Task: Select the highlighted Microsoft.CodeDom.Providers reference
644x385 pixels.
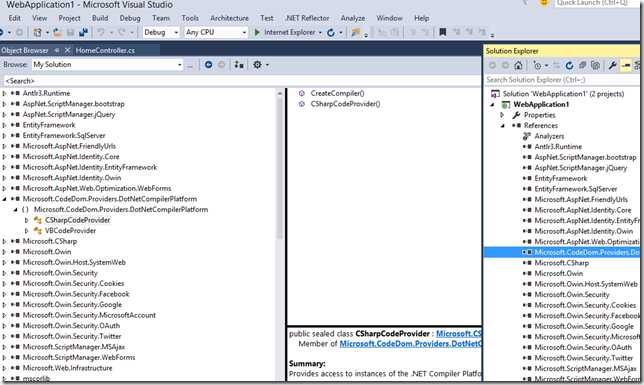Action: [x=561, y=252]
